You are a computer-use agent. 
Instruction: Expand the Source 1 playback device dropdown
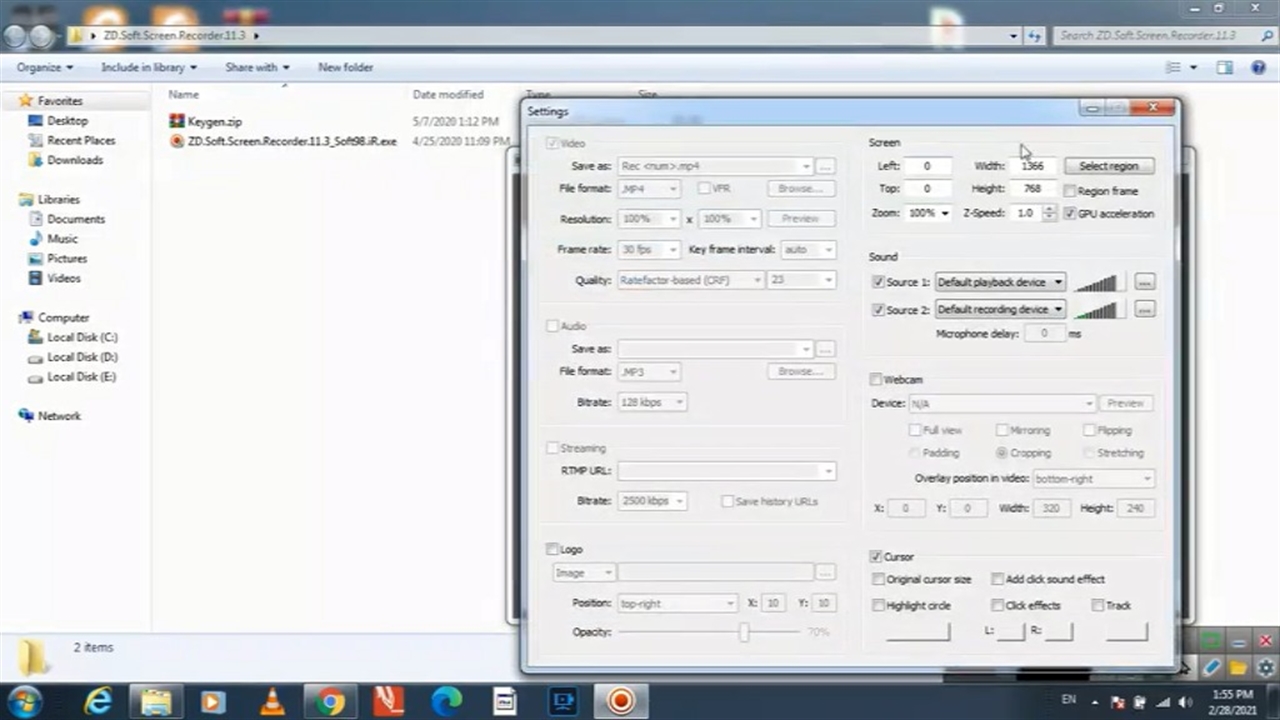coord(1057,283)
